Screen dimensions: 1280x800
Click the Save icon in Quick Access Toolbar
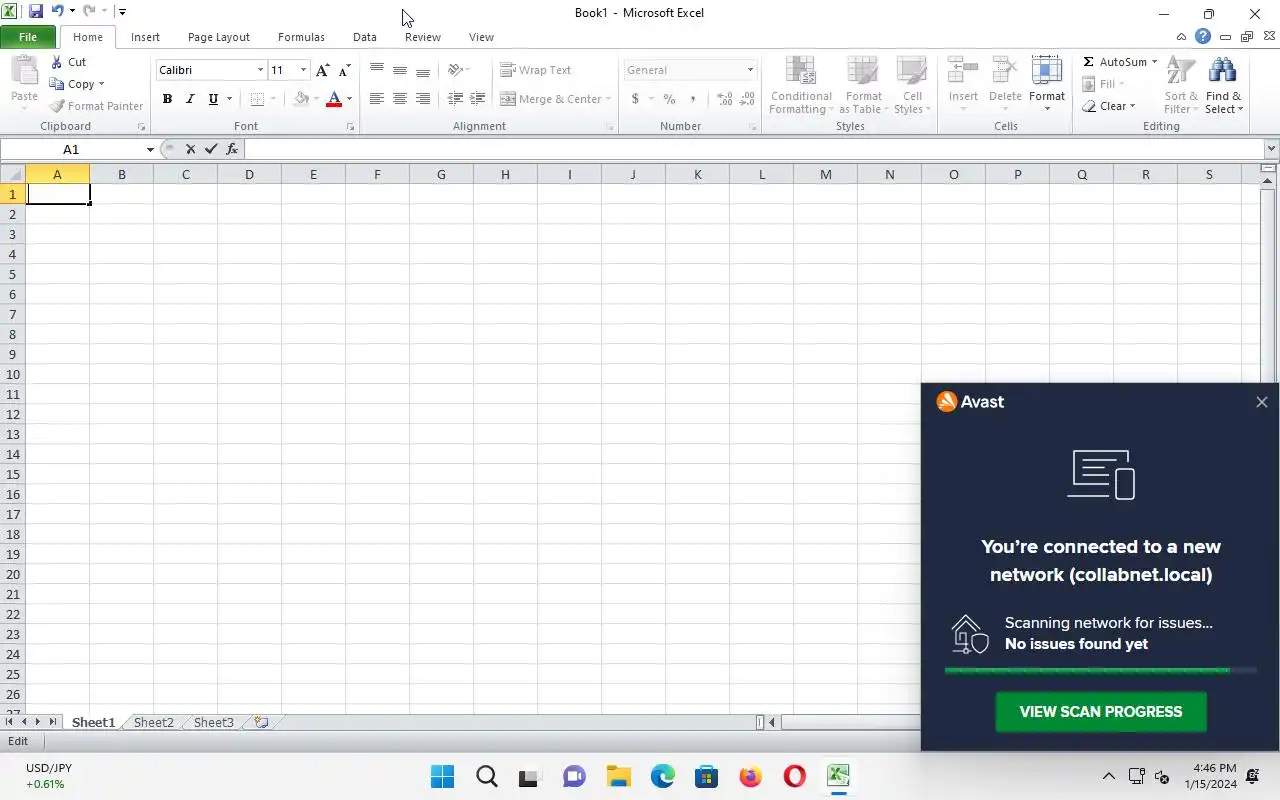[36, 12]
